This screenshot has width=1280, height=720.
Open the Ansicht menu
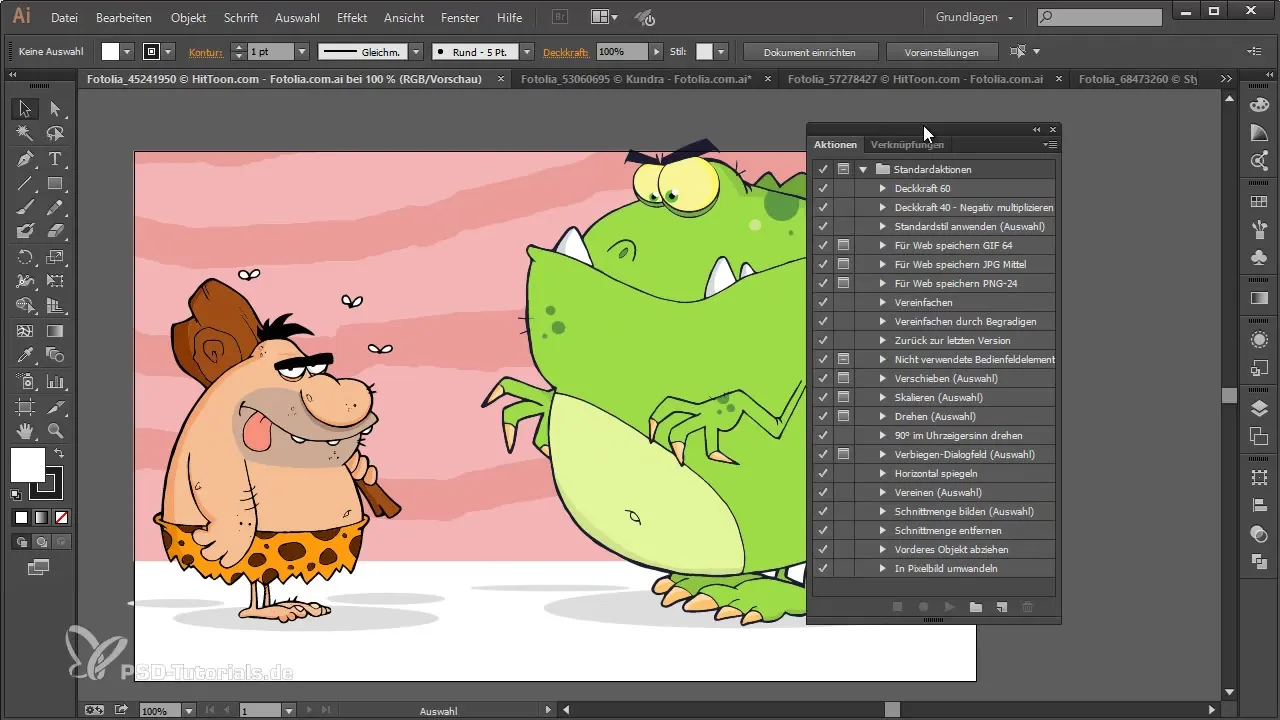[x=404, y=18]
